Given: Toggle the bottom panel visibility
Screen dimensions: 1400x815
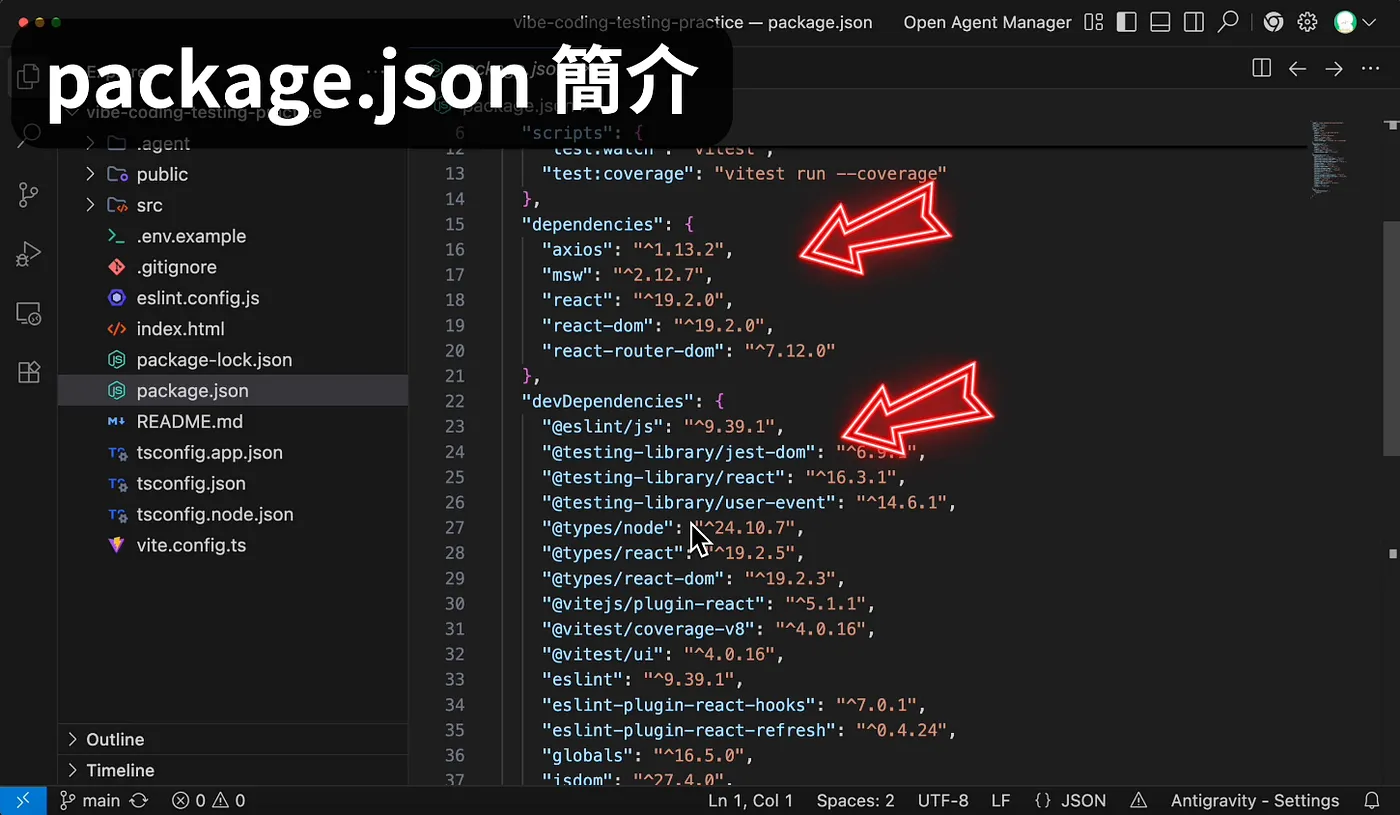Looking at the screenshot, I should [x=1160, y=22].
